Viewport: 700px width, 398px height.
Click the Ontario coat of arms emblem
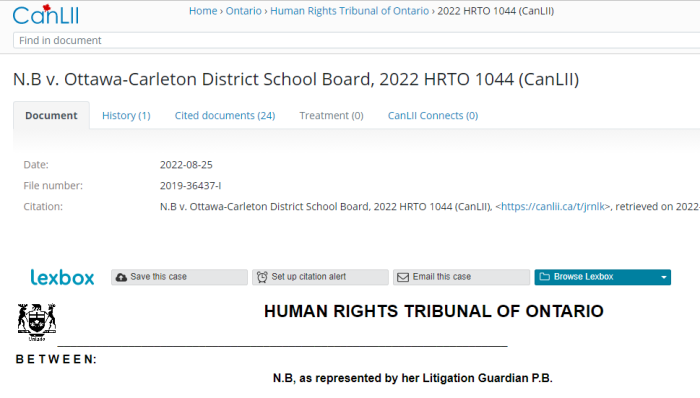(x=37, y=322)
